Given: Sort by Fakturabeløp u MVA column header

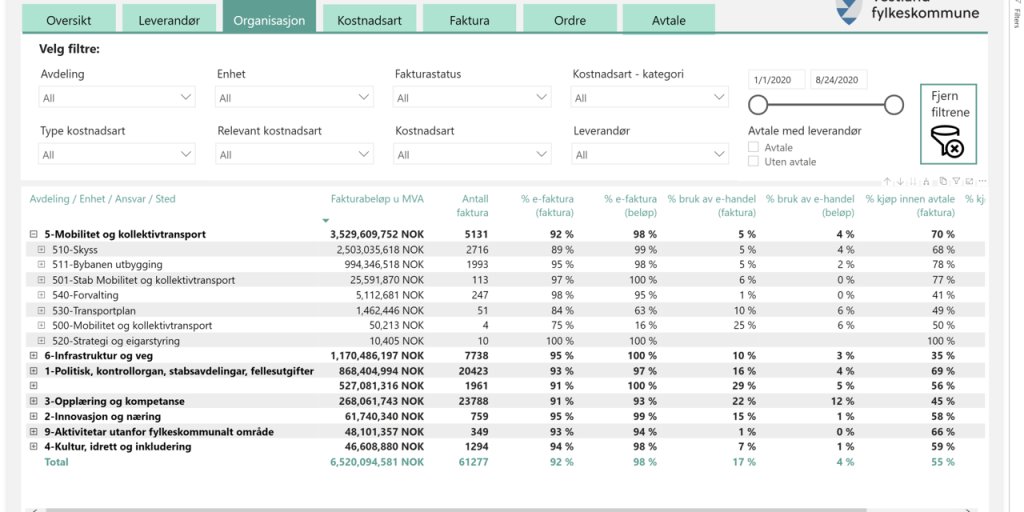Looking at the screenshot, I should (377, 199).
